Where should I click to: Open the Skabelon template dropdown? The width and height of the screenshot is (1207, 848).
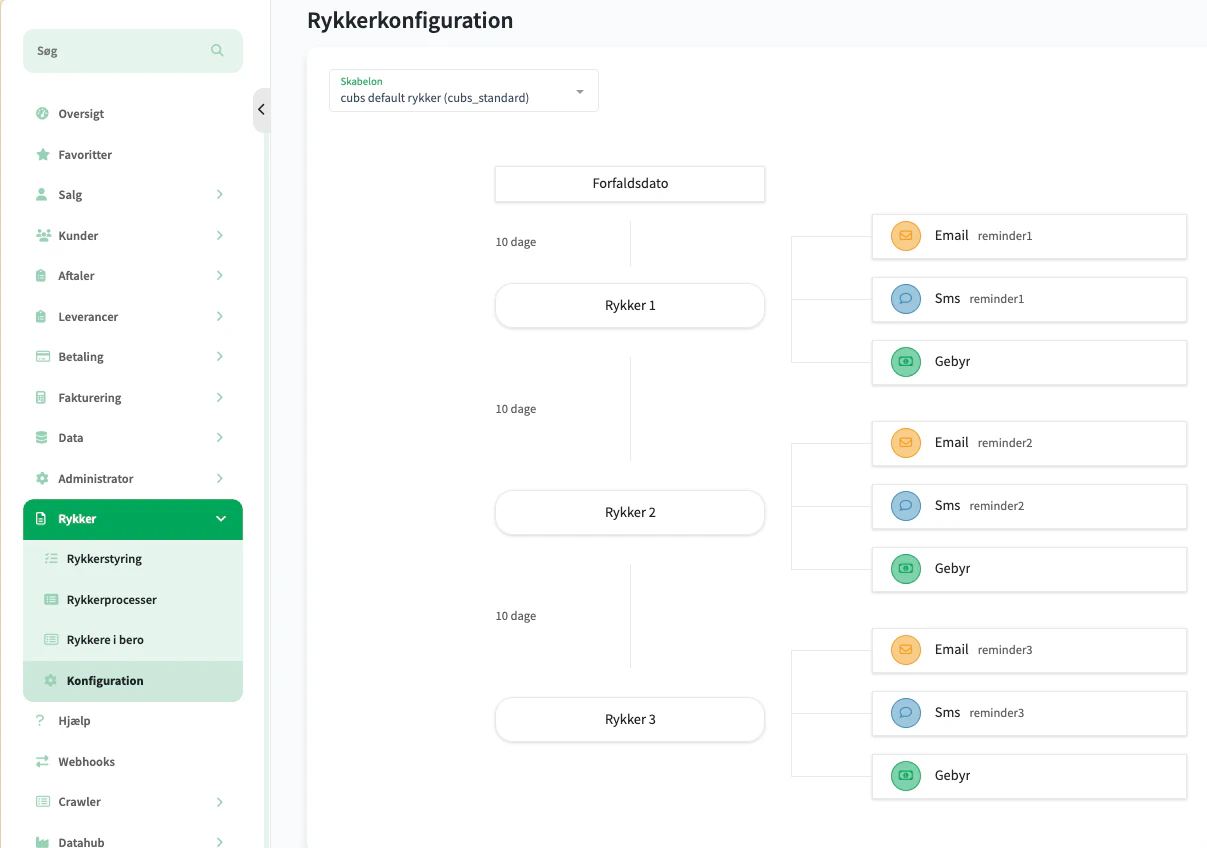click(x=464, y=91)
